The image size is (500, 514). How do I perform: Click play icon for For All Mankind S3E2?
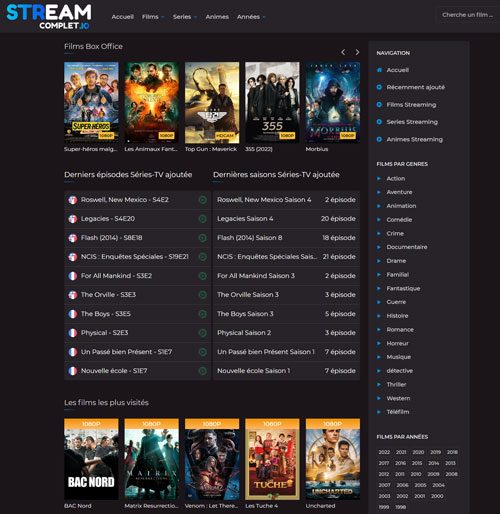[x=202, y=276]
